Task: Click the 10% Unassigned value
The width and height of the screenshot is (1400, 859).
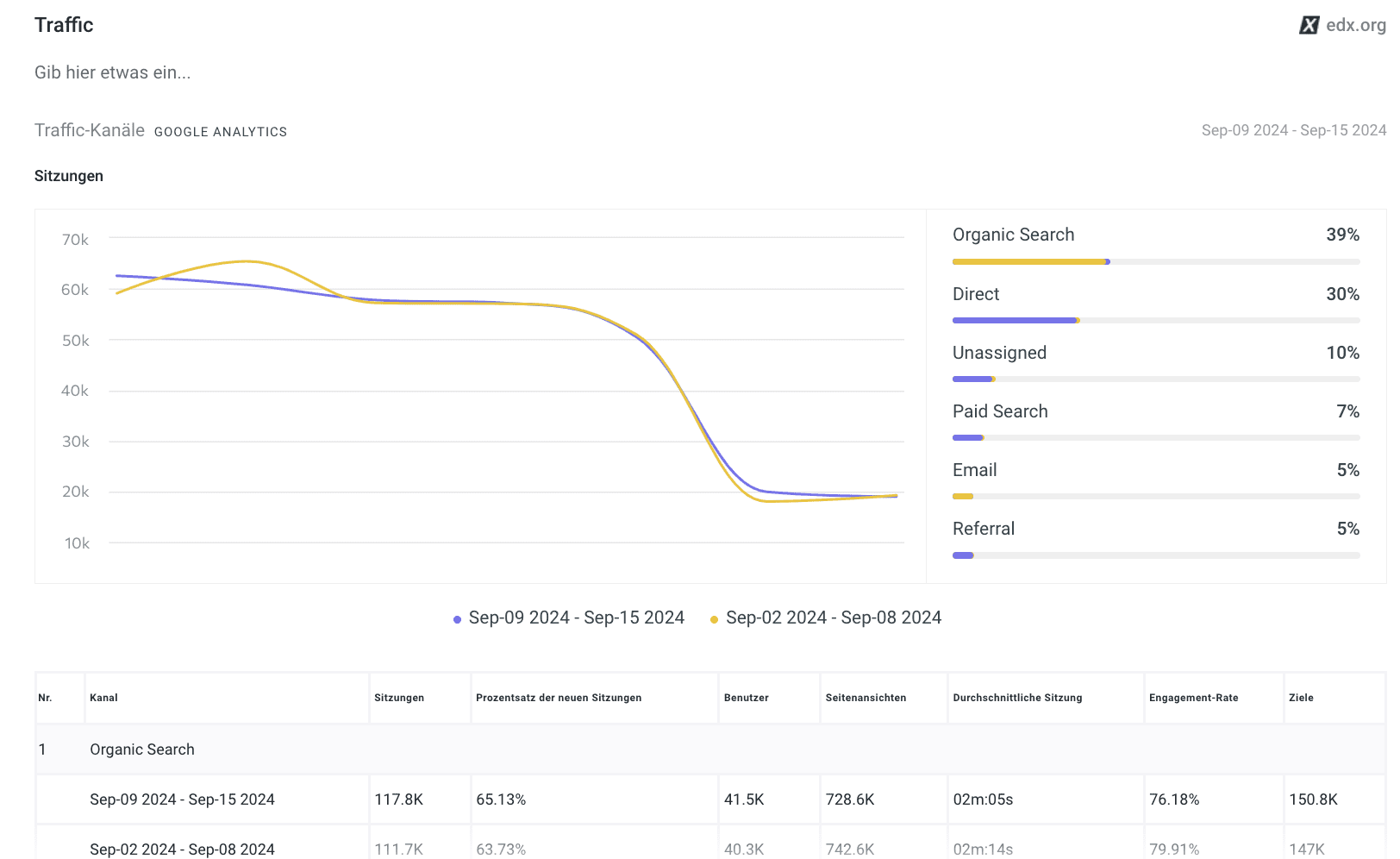Action: [1343, 353]
